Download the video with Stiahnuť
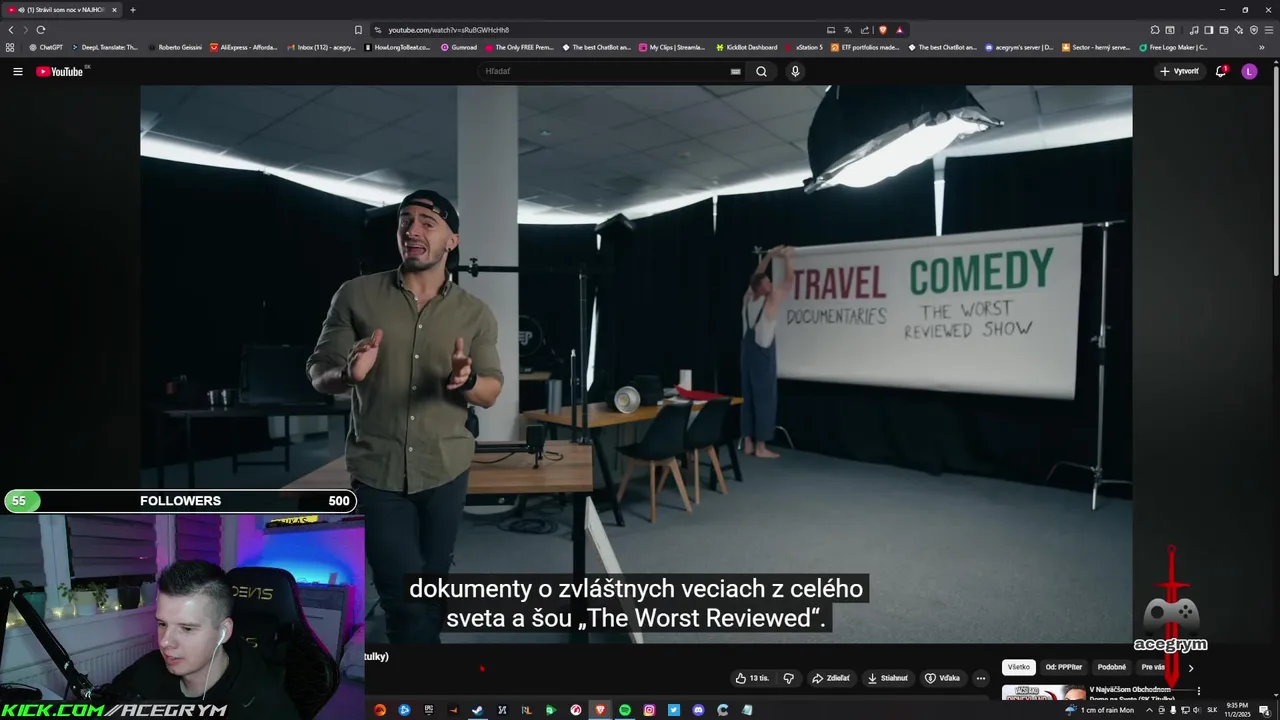1280x720 pixels. pos(888,678)
